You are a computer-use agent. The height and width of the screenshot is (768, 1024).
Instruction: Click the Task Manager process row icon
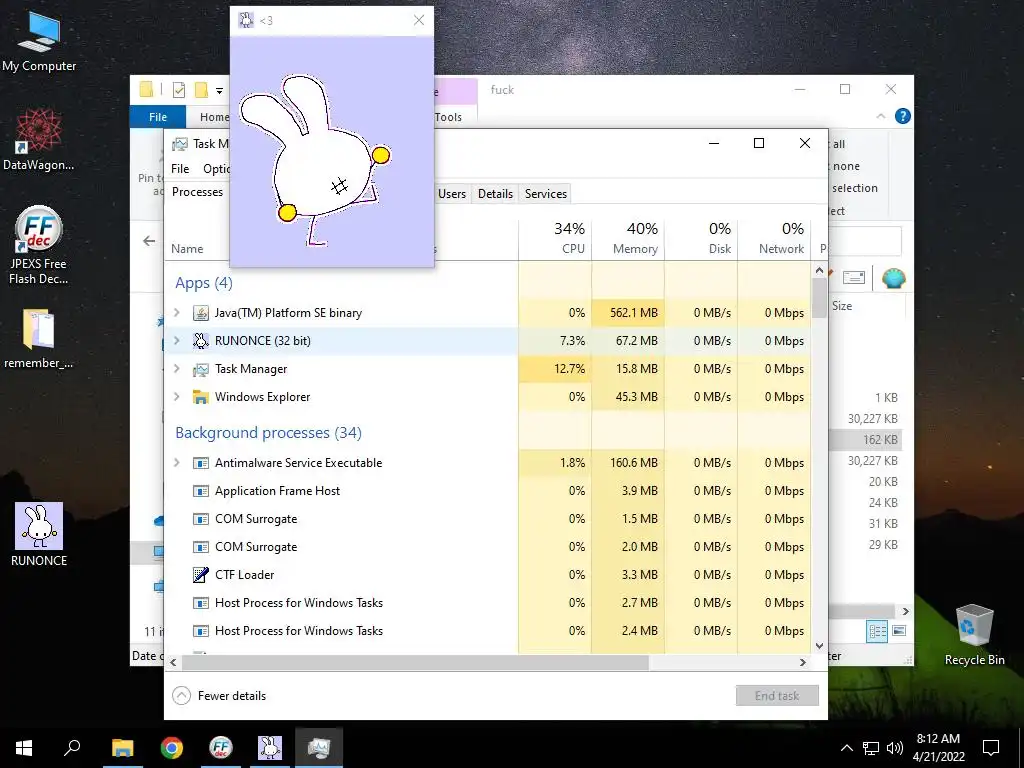[x=200, y=369]
